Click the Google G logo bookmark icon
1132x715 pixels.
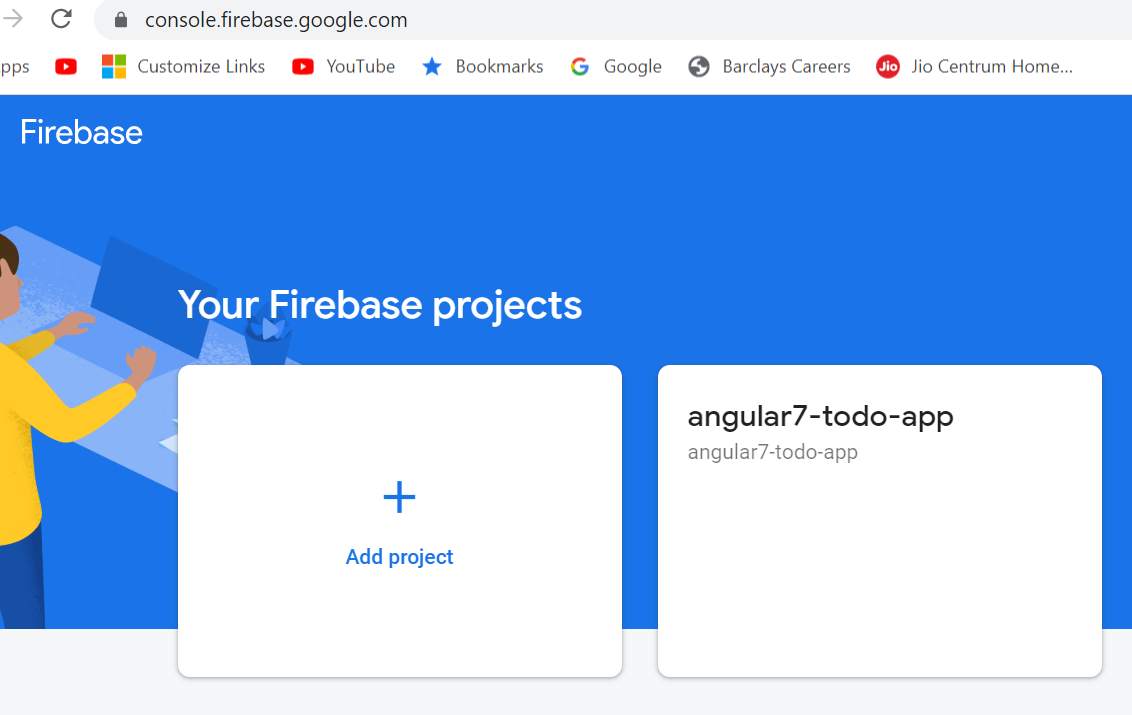pyautogui.click(x=580, y=67)
